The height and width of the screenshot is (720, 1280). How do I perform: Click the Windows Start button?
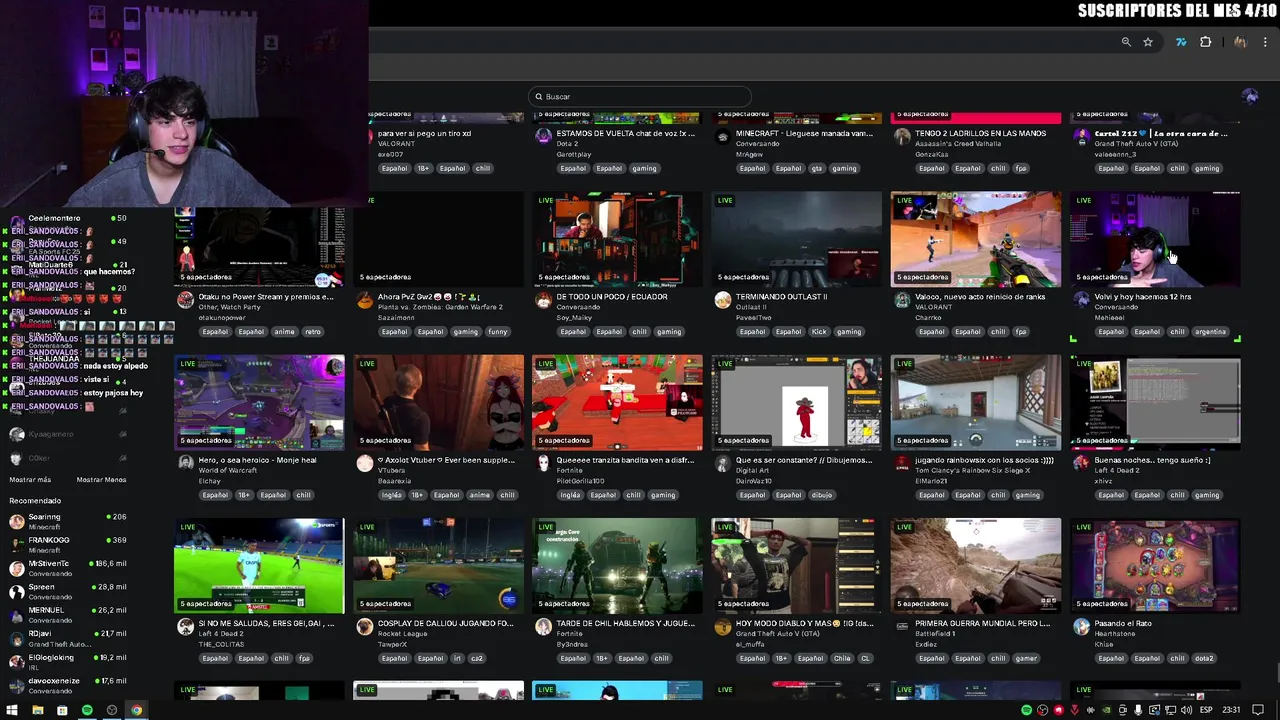[x=12, y=710]
